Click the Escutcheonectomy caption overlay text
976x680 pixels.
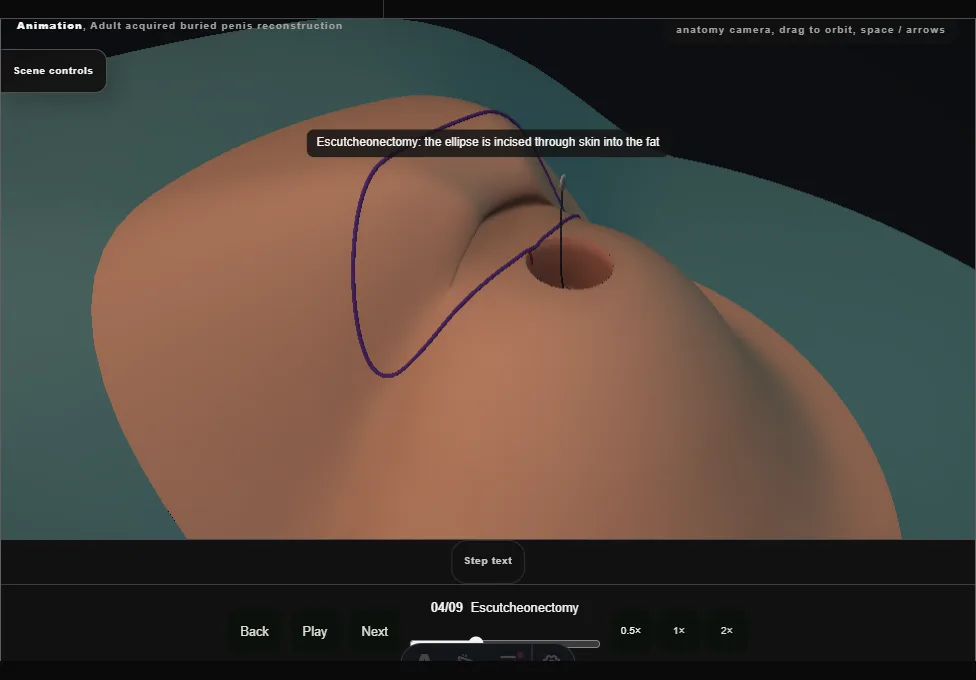tap(488, 143)
